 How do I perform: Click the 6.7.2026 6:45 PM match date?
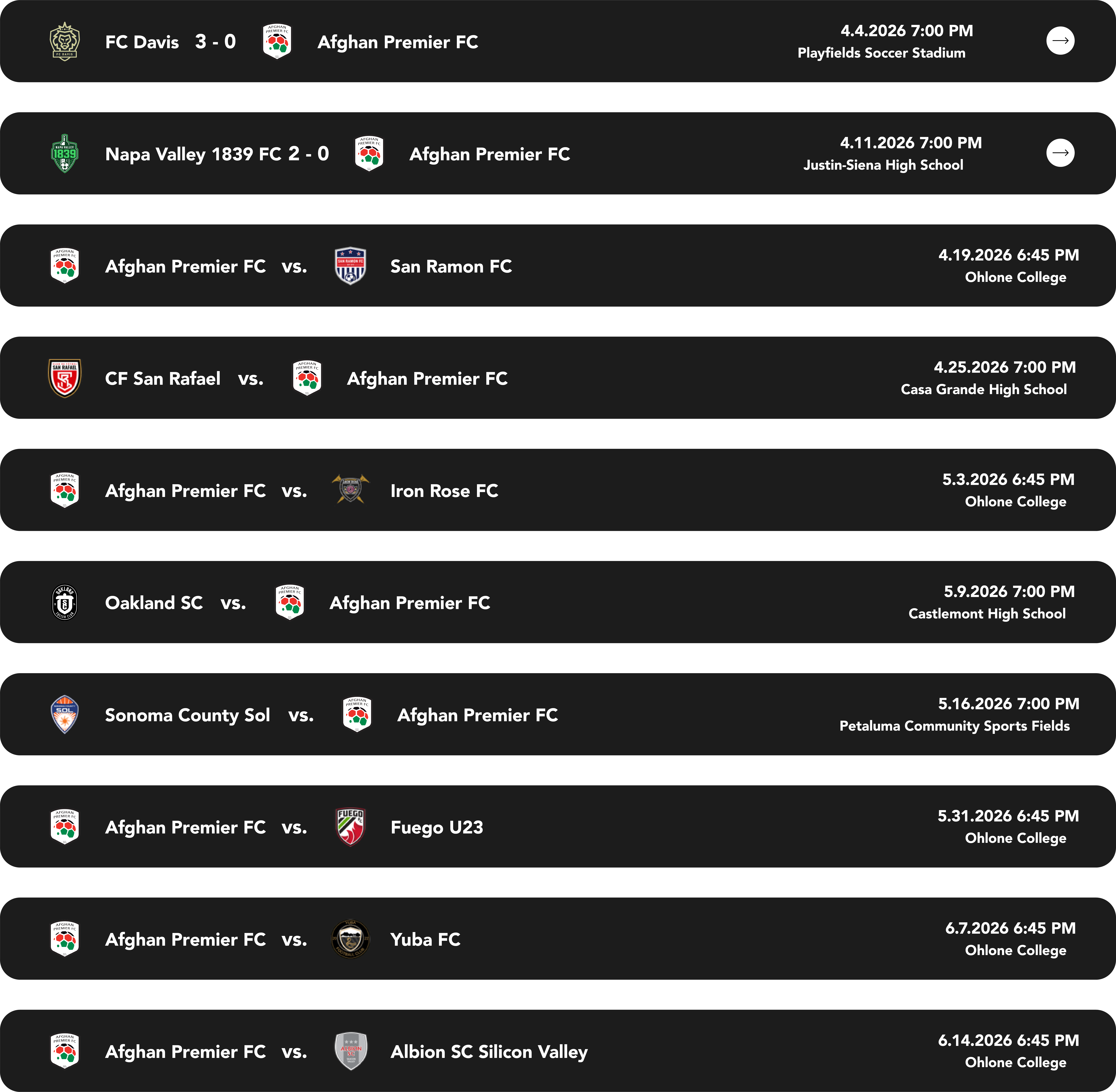(x=1010, y=928)
